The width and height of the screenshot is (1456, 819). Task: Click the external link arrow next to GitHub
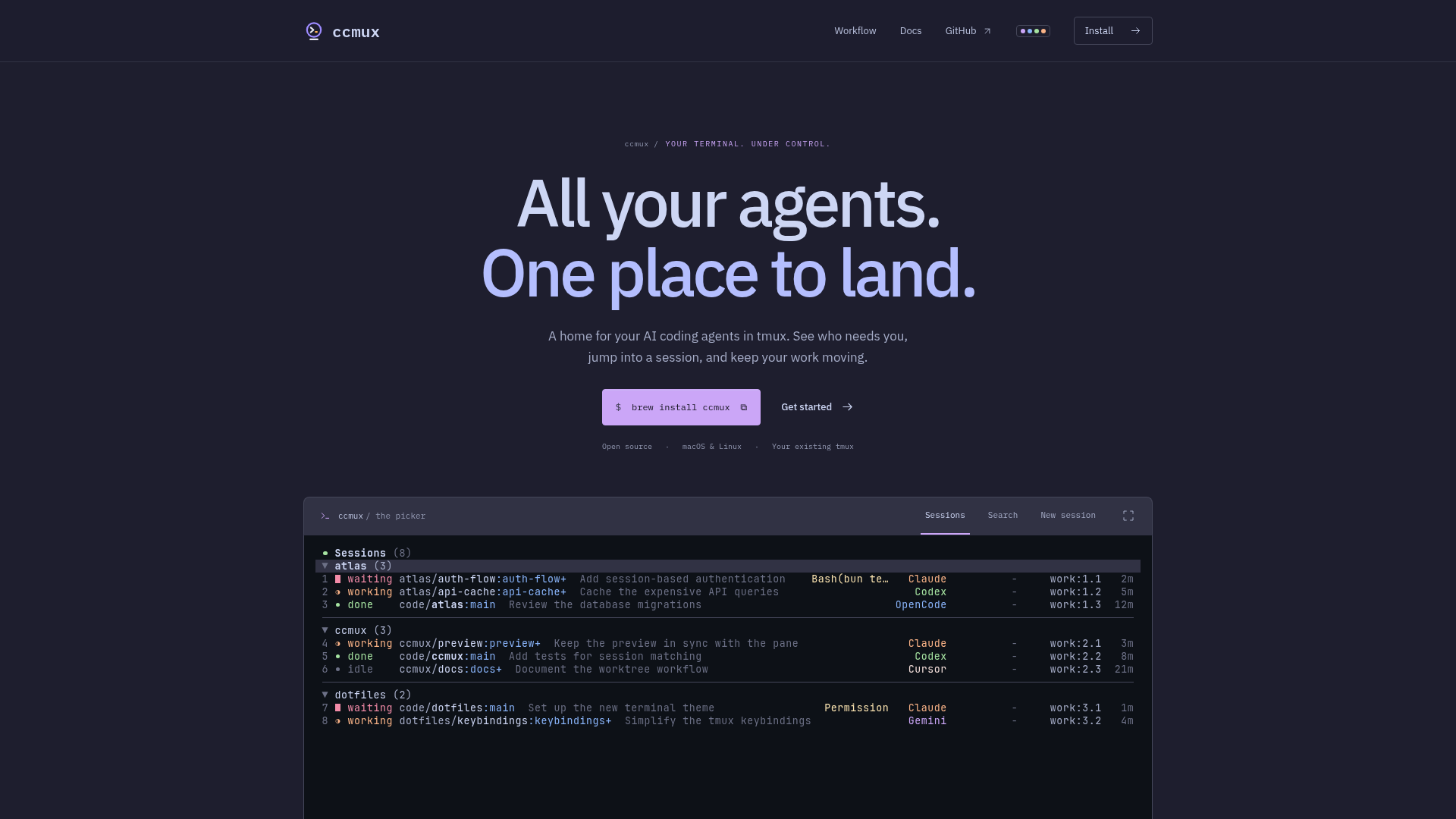coord(987,31)
